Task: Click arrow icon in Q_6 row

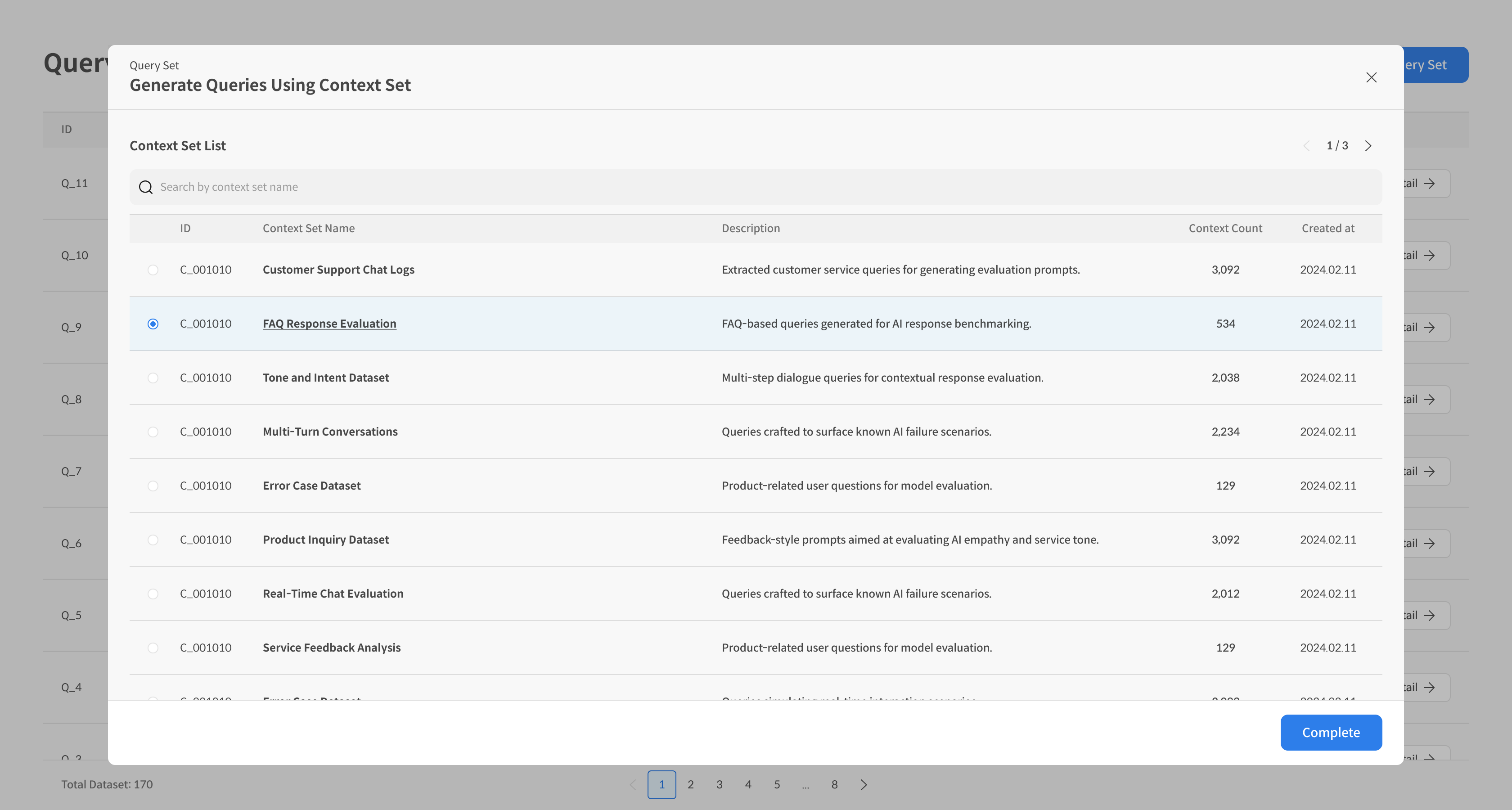Action: click(x=1429, y=544)
